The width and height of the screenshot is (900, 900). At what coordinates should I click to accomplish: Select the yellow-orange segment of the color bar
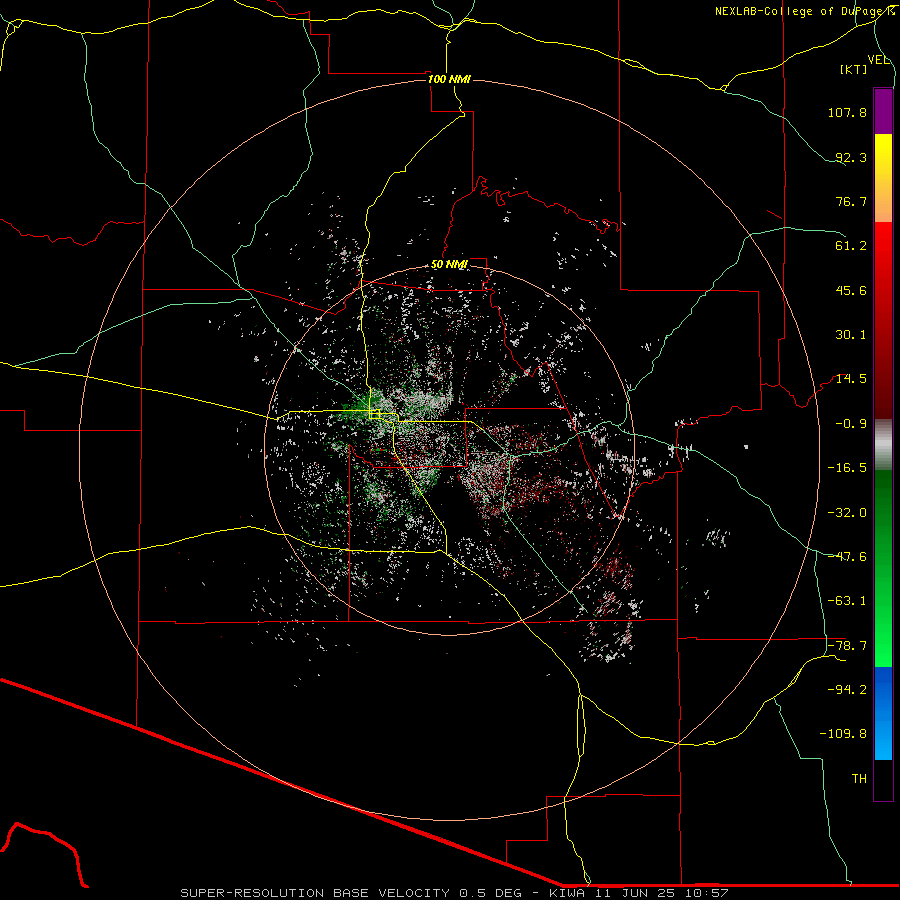(883, 178)
